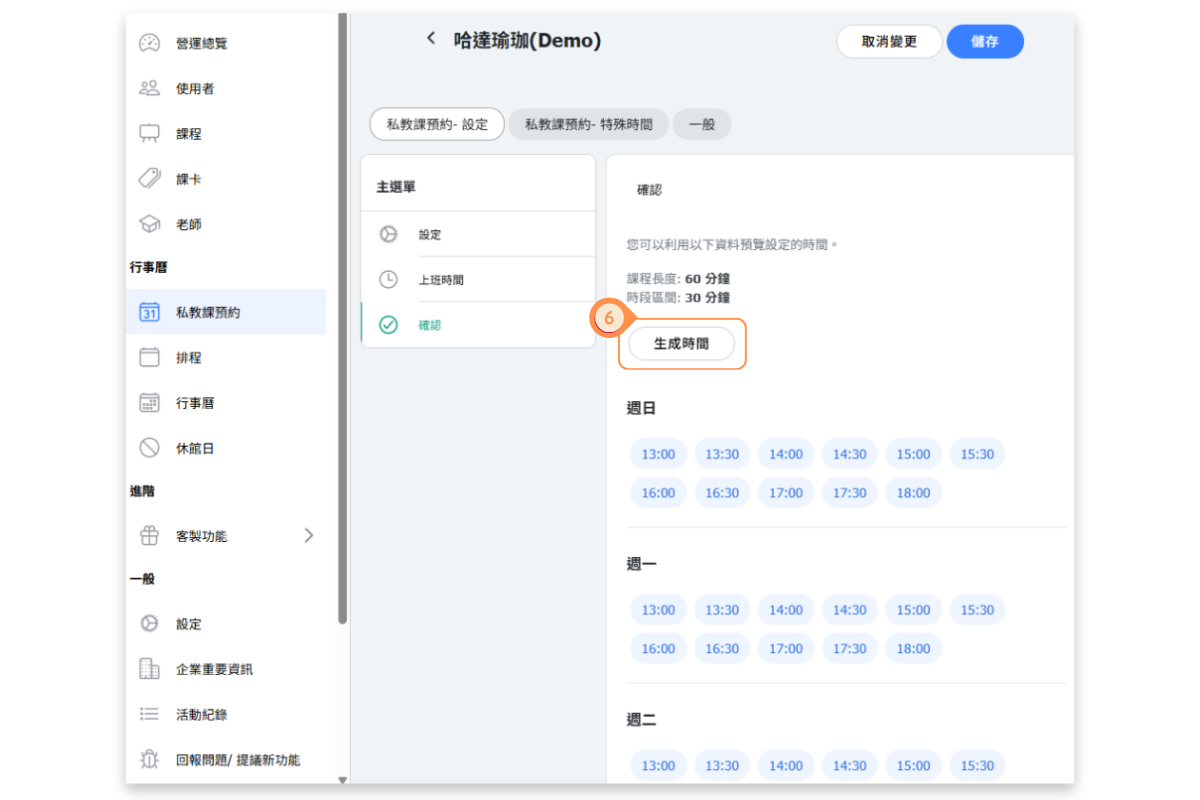The width and height of the screenshot is (1200, 800).
Task: Open 使用者 users icon in sidebar
Action: (x=149, y=88)
